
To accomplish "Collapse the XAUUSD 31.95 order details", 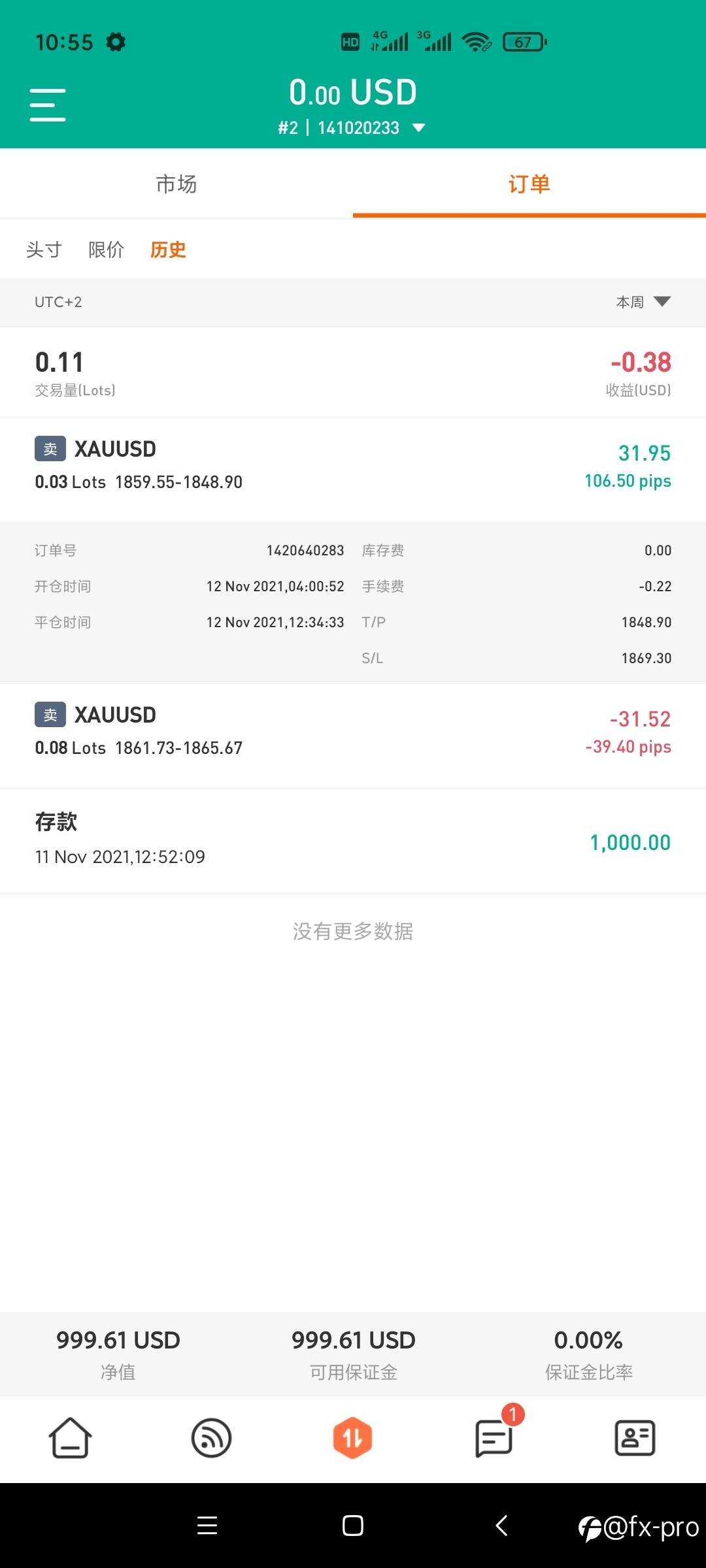I will (x=353, y=469).
